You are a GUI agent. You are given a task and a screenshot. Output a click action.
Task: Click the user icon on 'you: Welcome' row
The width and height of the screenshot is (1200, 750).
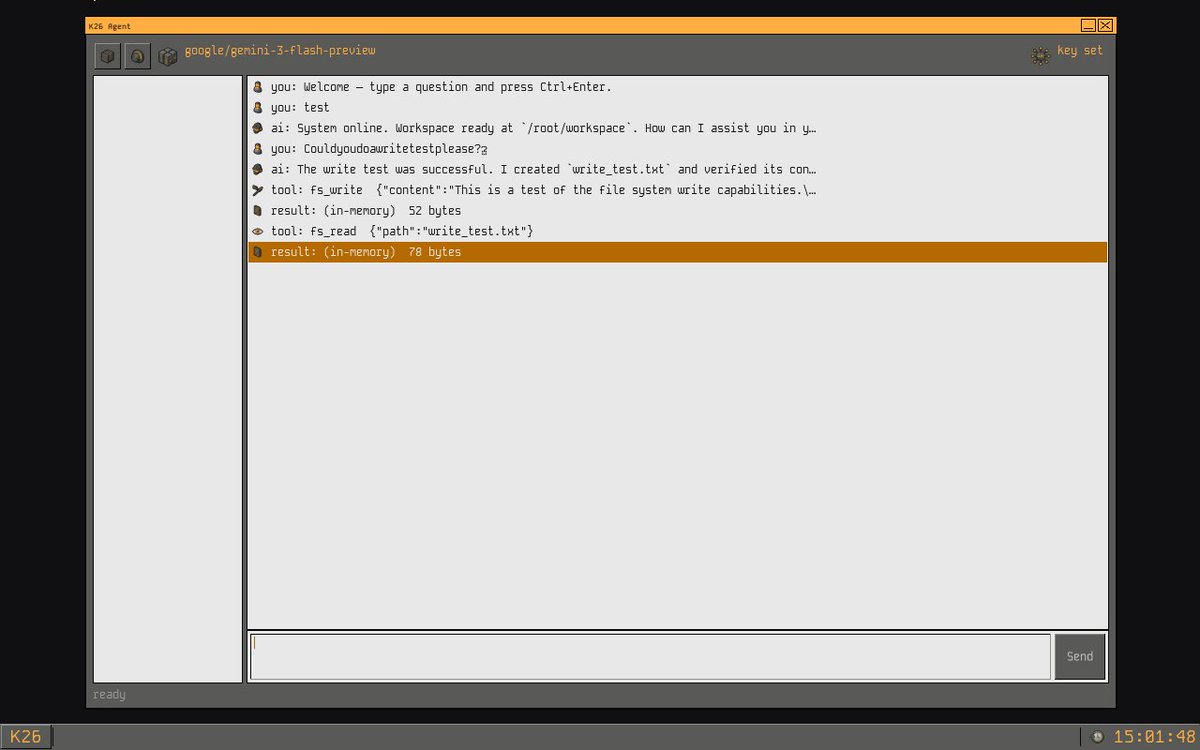257,87
